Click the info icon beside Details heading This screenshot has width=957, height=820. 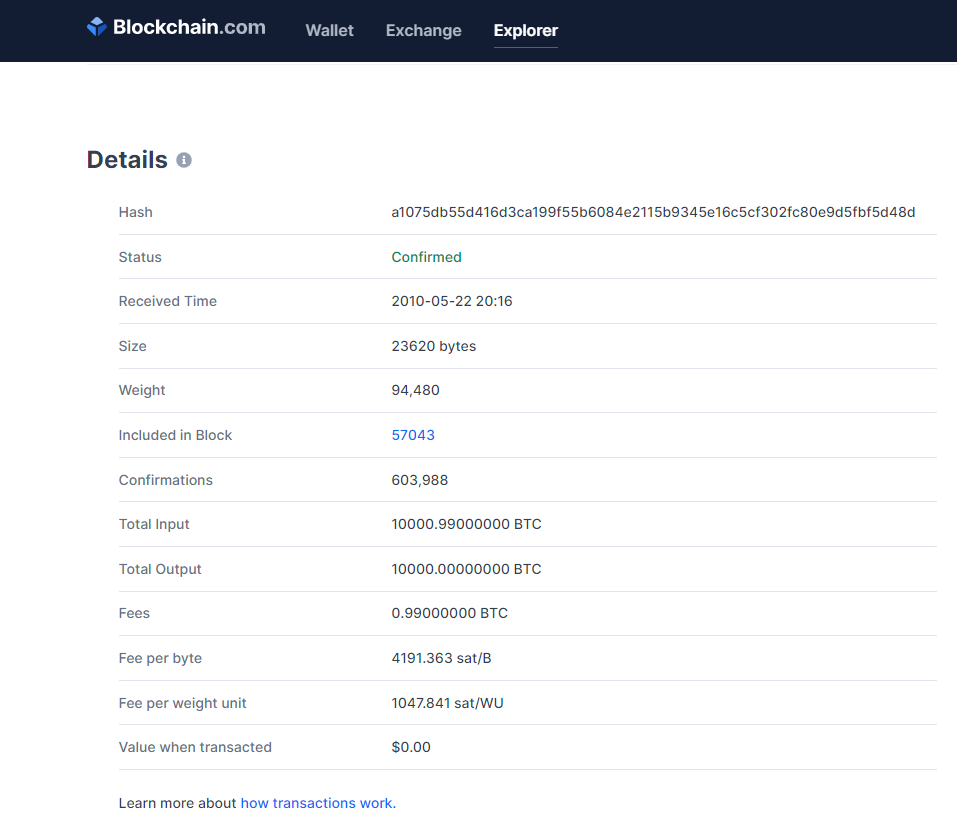pyautogui.click(x=184, y=160)
